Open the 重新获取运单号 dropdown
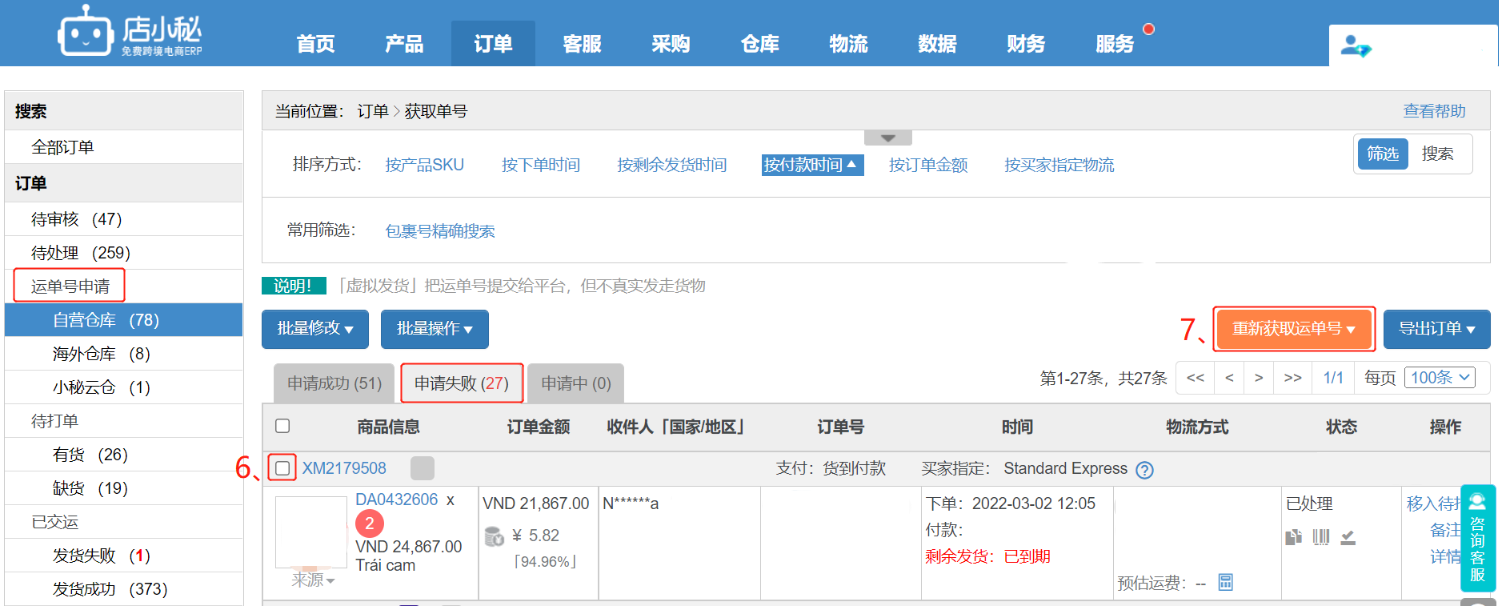This screenshot has width=1499, height=606. point(1294,329)
